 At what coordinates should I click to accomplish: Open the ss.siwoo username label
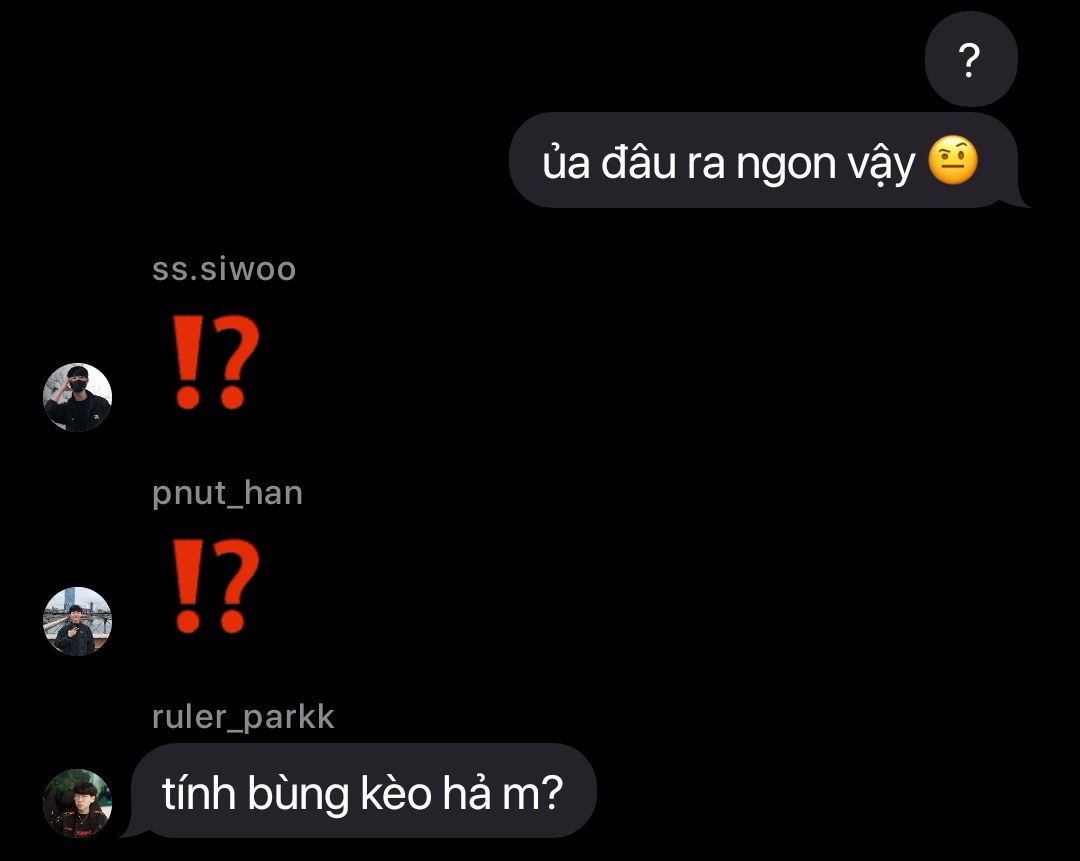[x=224, y=269]
